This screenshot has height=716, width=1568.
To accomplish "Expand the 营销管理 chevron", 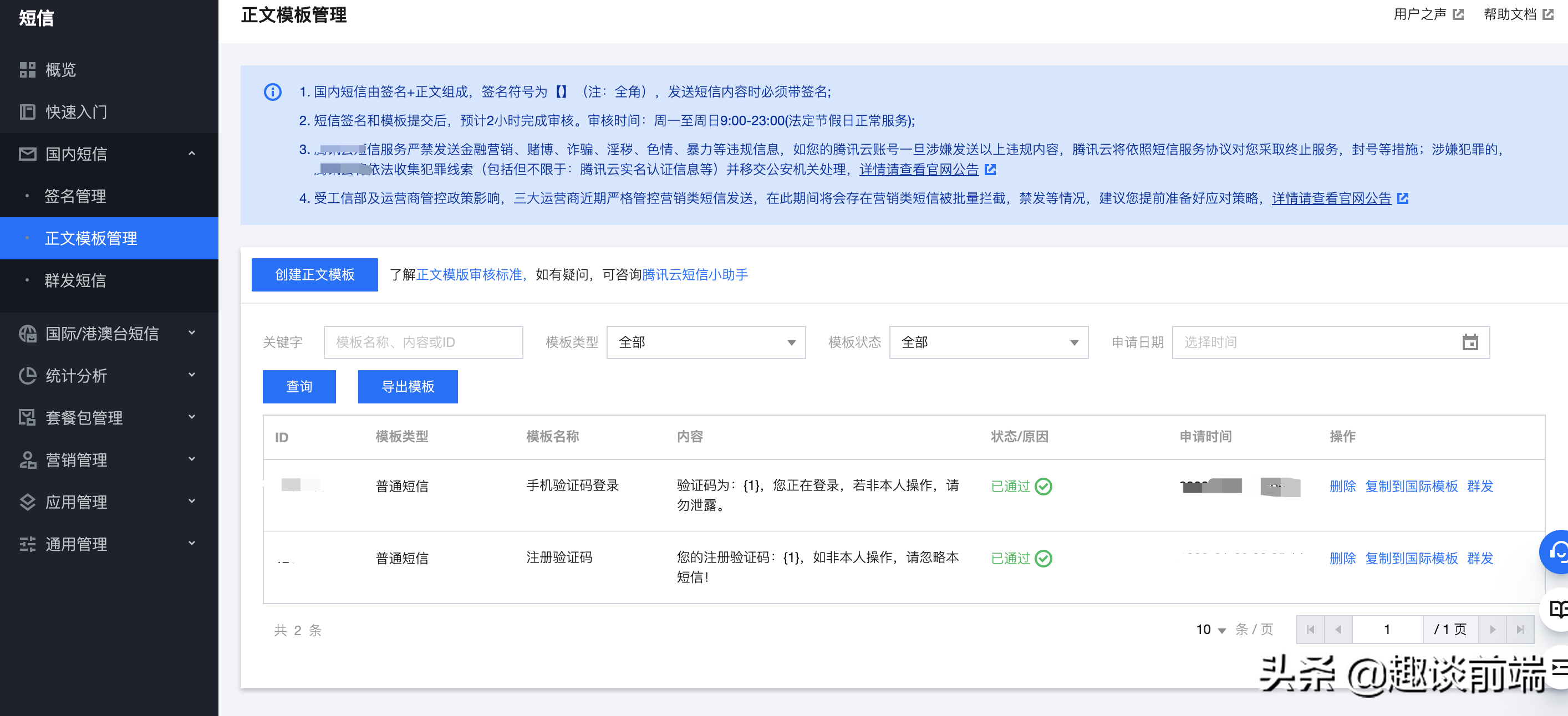I will click(x=192, y=459).
